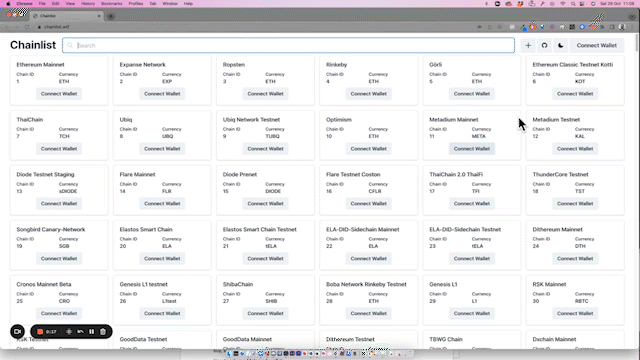Close the Chainlist browser tab
The width and height of the screenshot is (640, 360).
99,16
